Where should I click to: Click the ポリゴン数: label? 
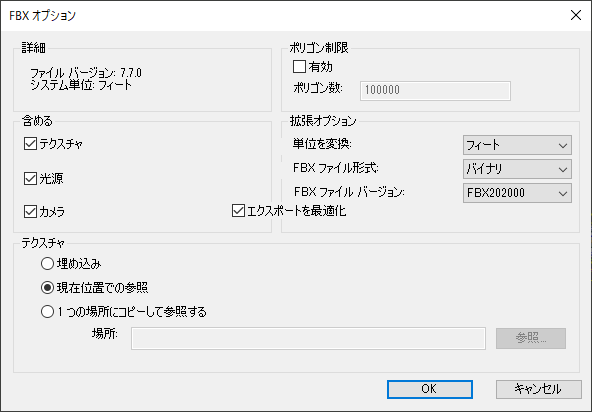[318, 88]
